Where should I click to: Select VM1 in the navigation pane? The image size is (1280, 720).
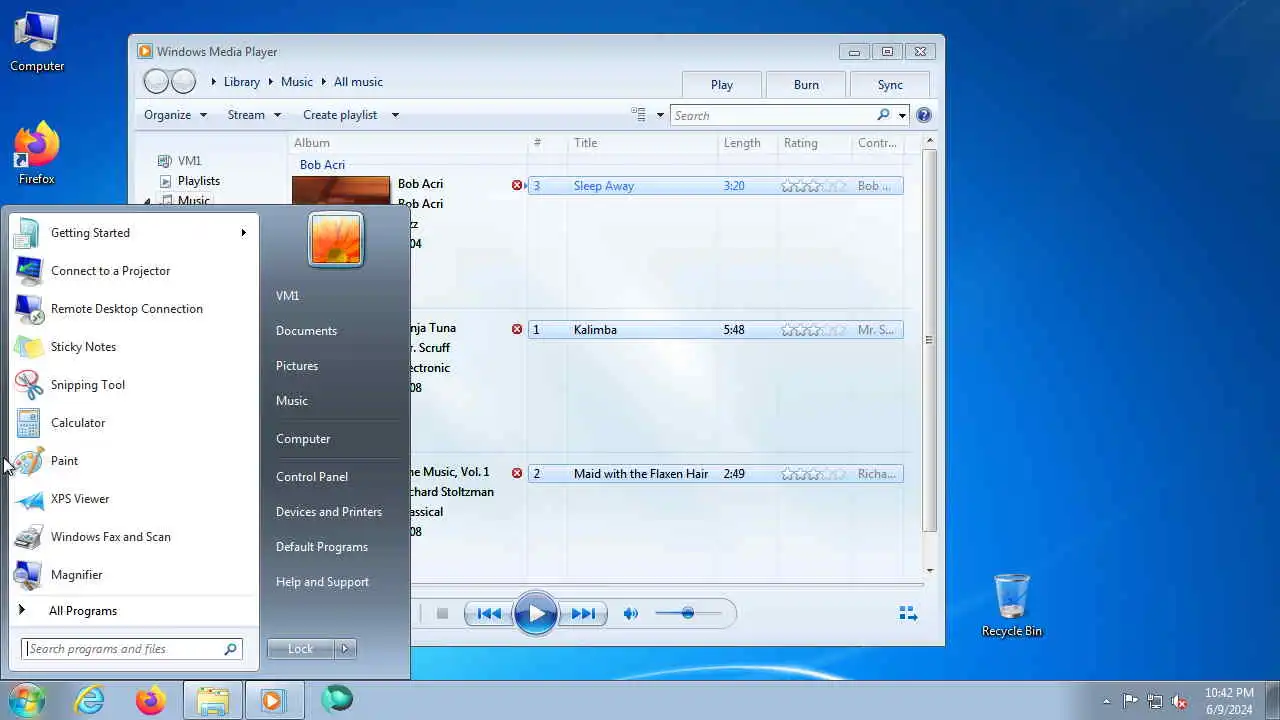pos(189,161)
